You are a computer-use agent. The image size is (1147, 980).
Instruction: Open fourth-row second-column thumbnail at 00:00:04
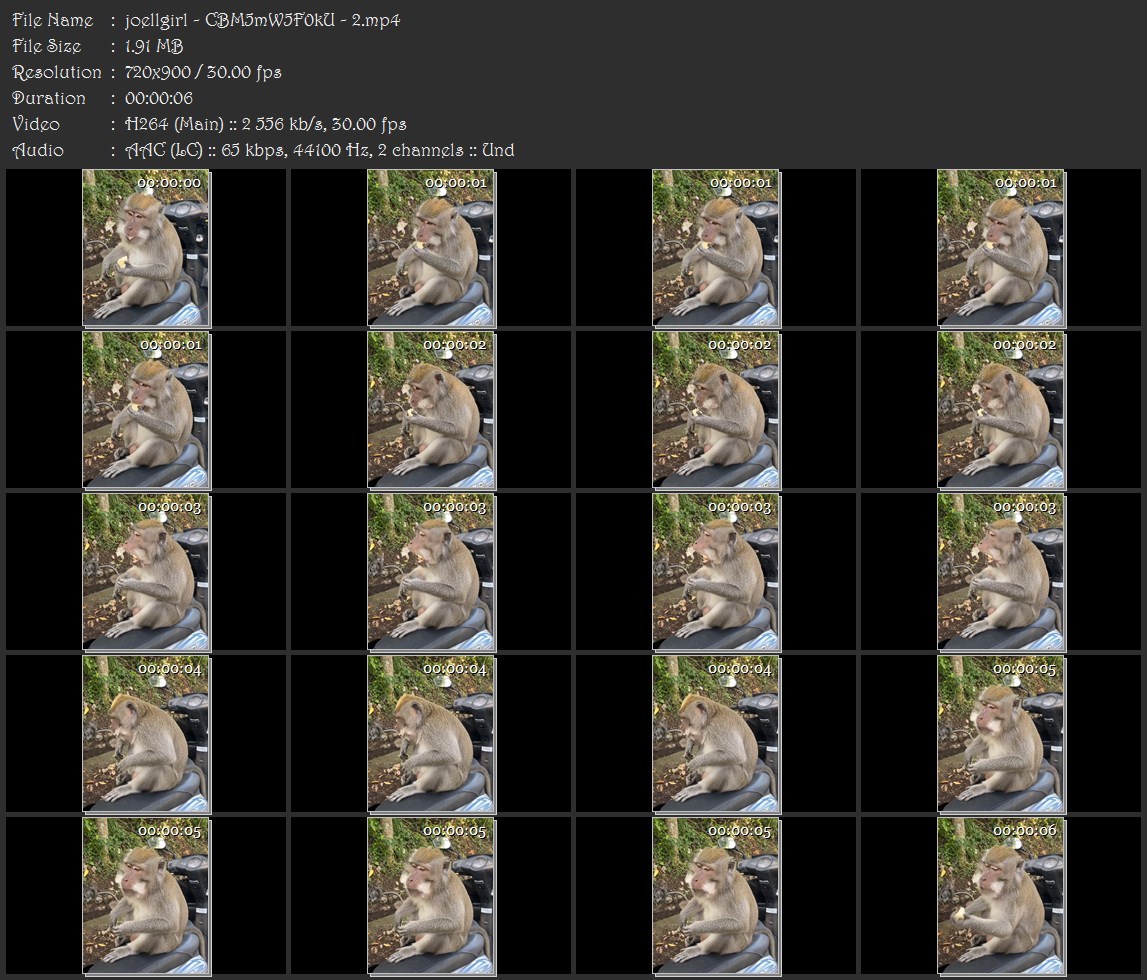click(x=432, y=734)
